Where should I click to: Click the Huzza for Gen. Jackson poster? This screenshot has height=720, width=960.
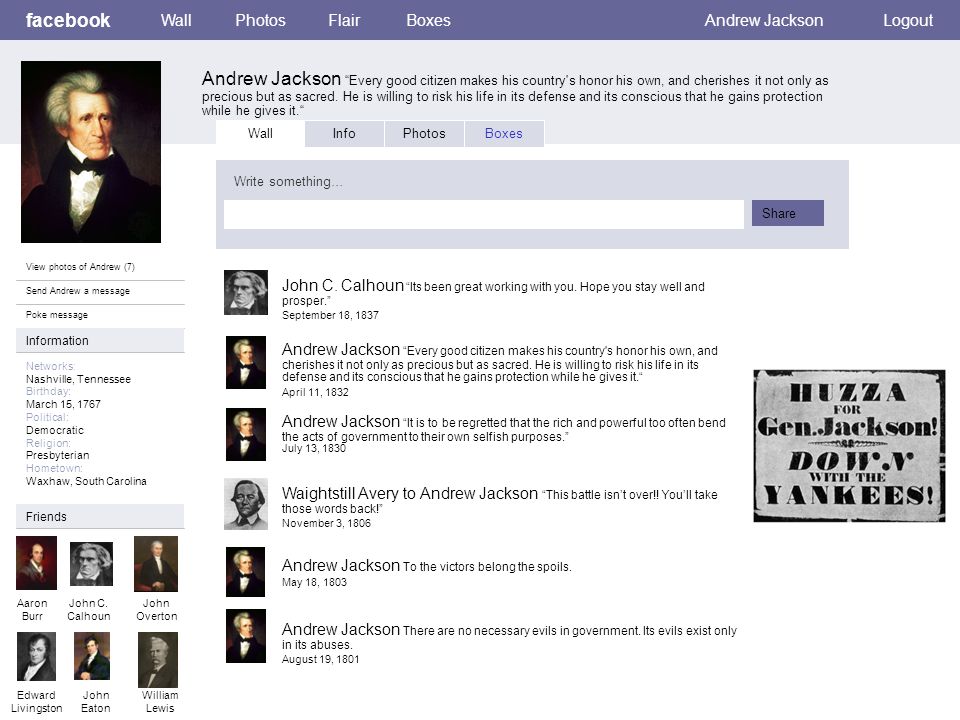[849, 446]
